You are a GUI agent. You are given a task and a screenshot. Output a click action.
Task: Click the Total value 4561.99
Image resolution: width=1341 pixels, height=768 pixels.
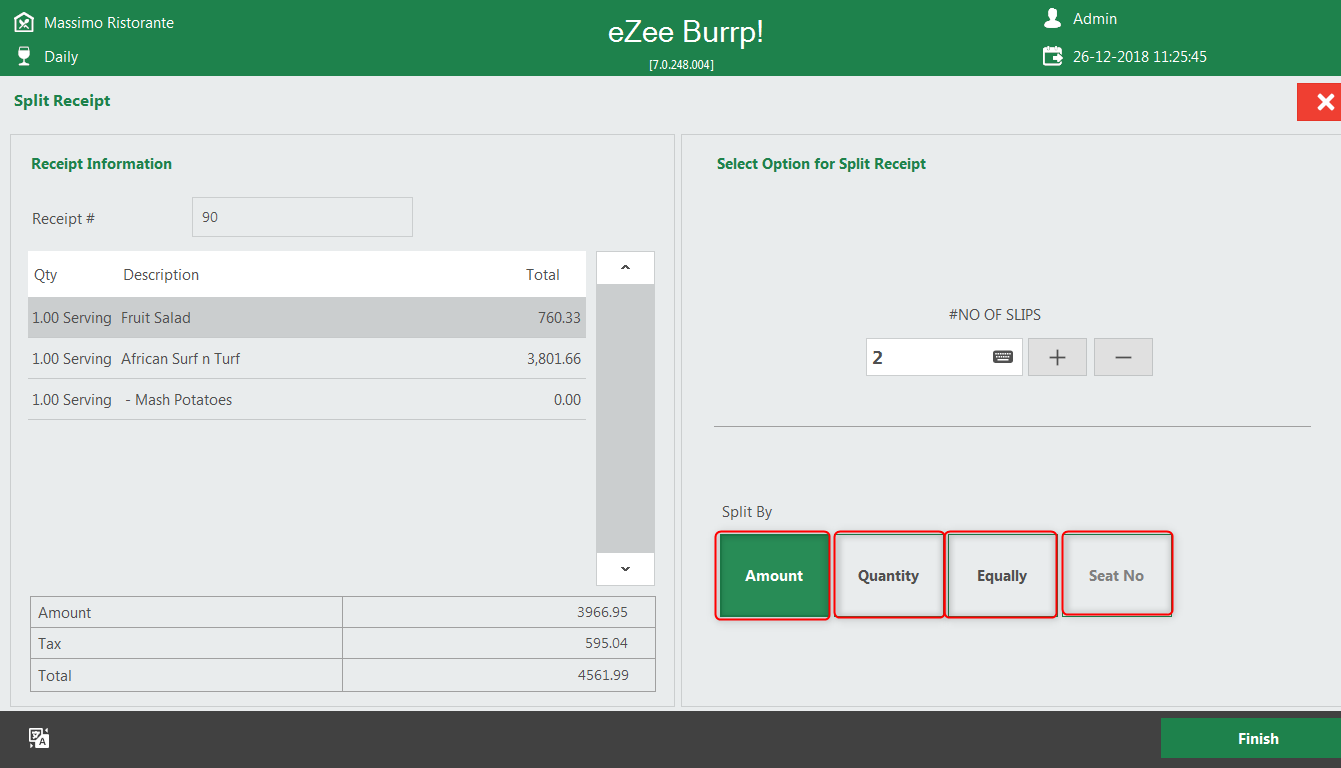[603, 675]
